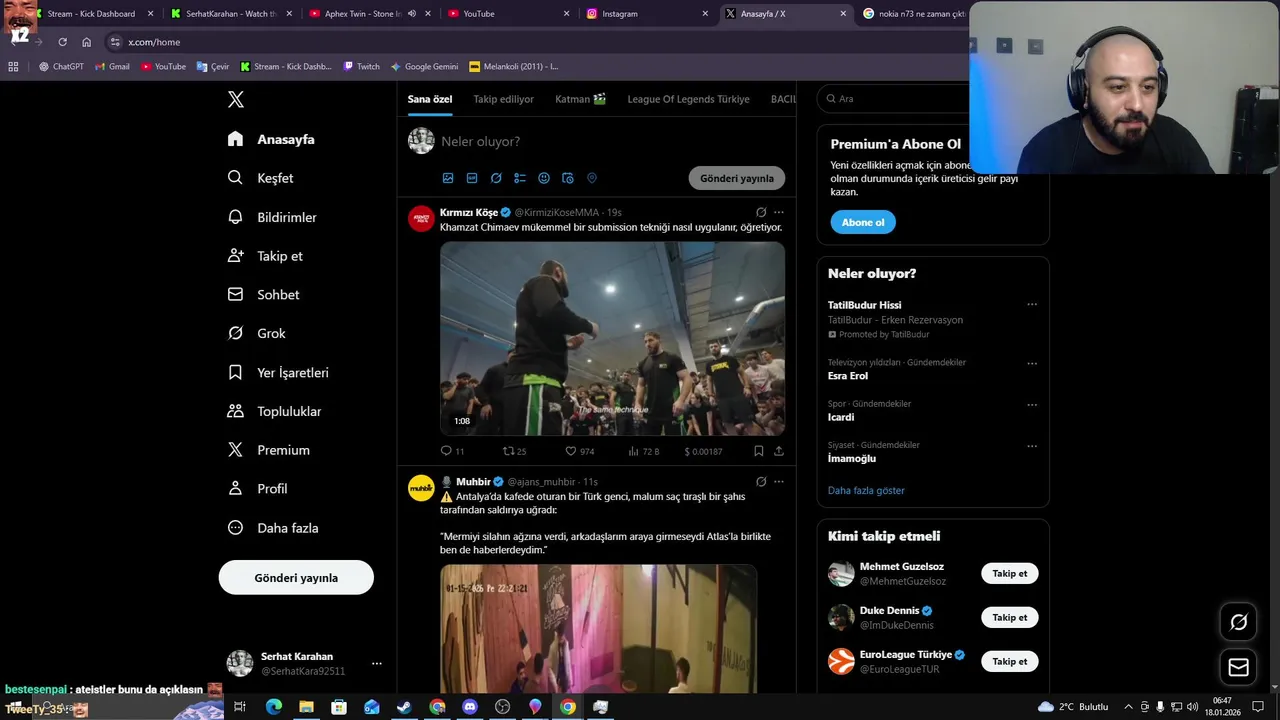This screenshot has height=720, width=1280.
Task: Click Daha fazla göster link
Action: [866, 490]
